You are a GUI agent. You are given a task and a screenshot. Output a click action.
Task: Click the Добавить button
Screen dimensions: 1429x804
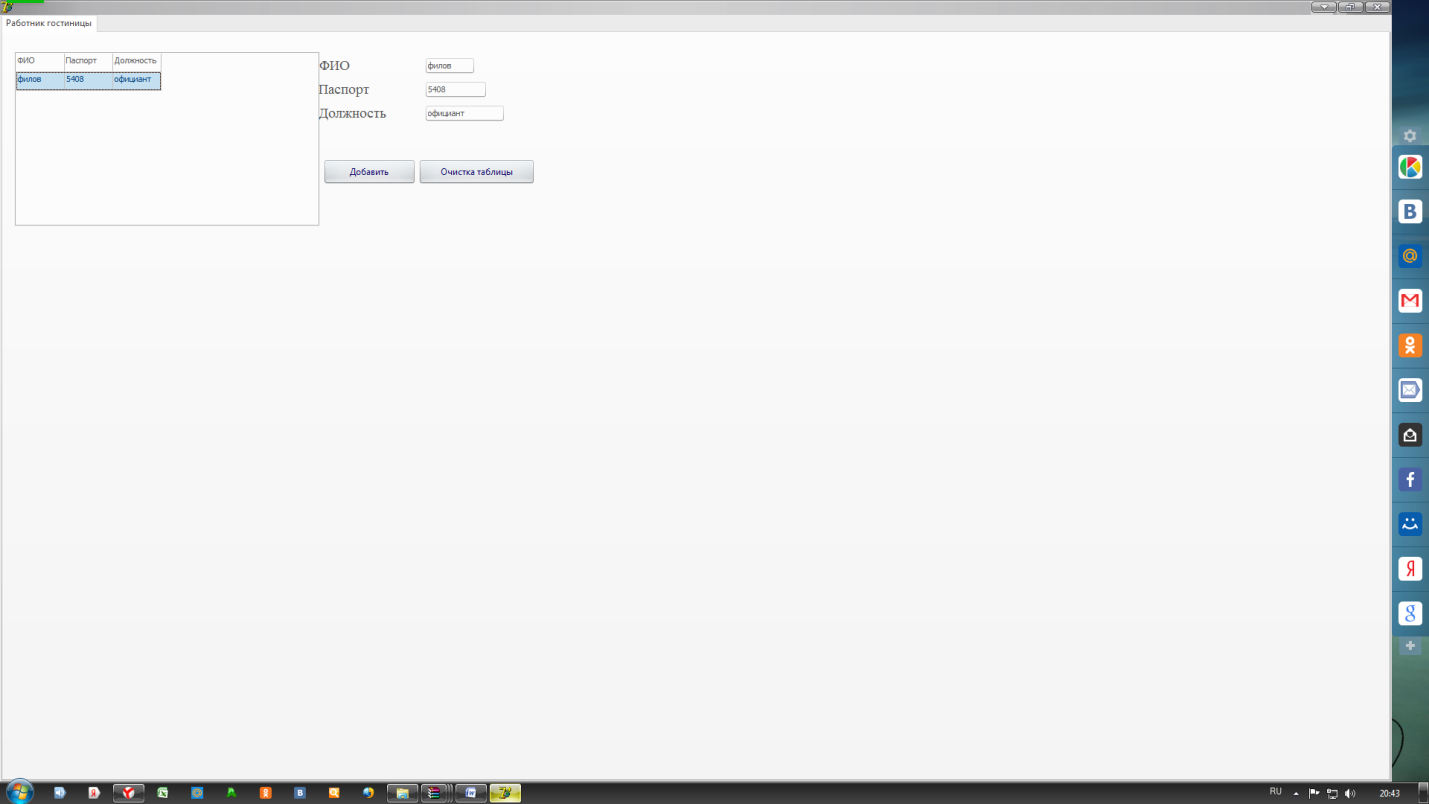tap(369, 172)
